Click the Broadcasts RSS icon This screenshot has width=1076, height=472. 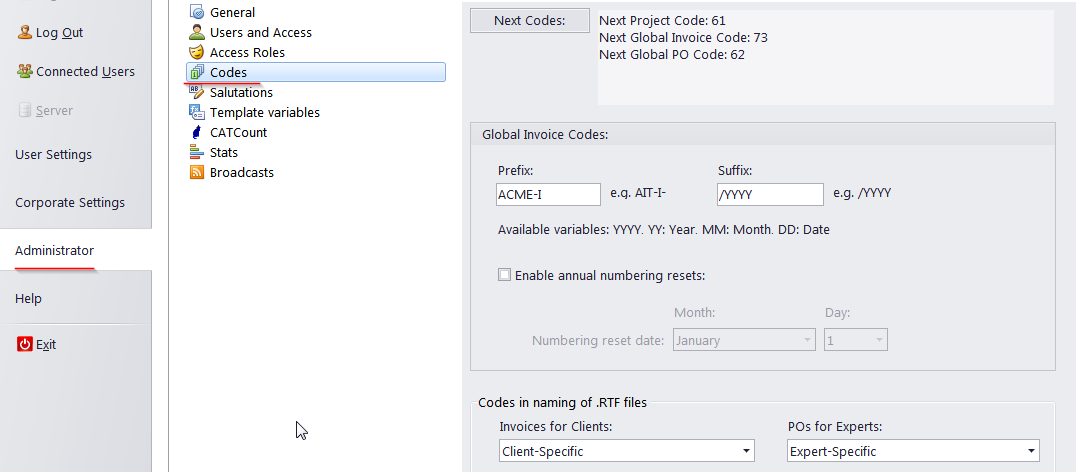click(x=197, y=172)
